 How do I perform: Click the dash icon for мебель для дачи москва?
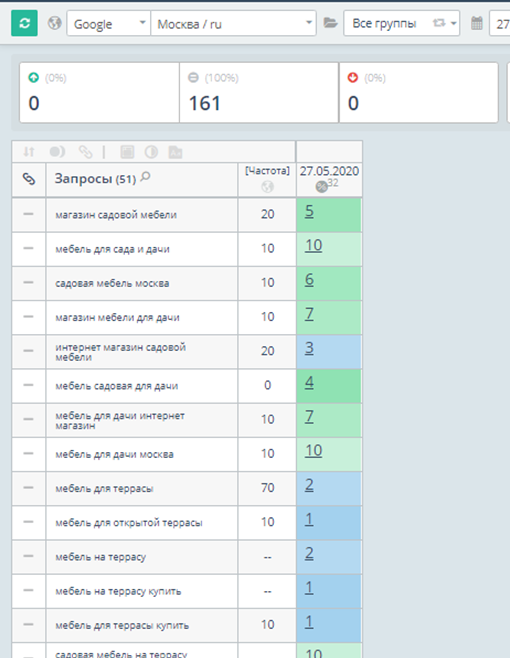(28, 454)
